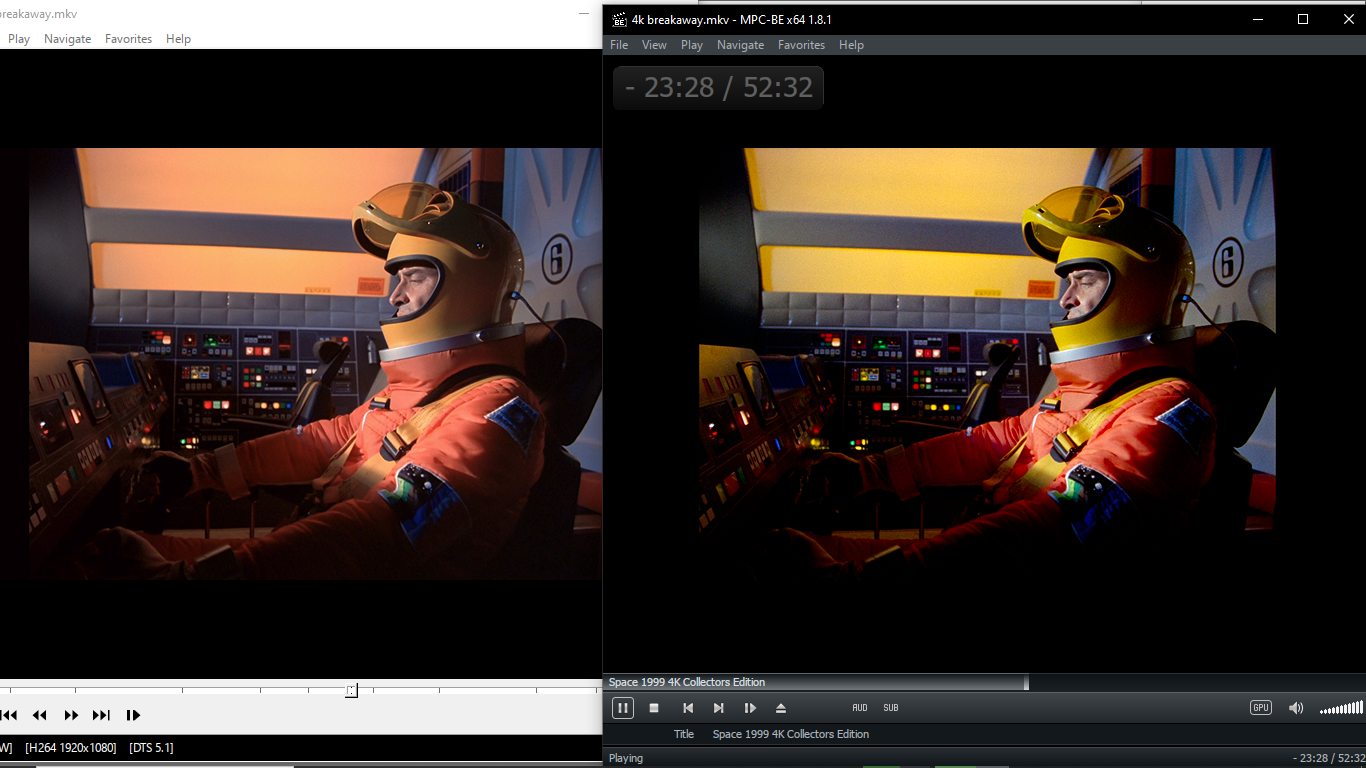Click 'Space 1999 4K Collectors Edition' title value

[791, 734]
